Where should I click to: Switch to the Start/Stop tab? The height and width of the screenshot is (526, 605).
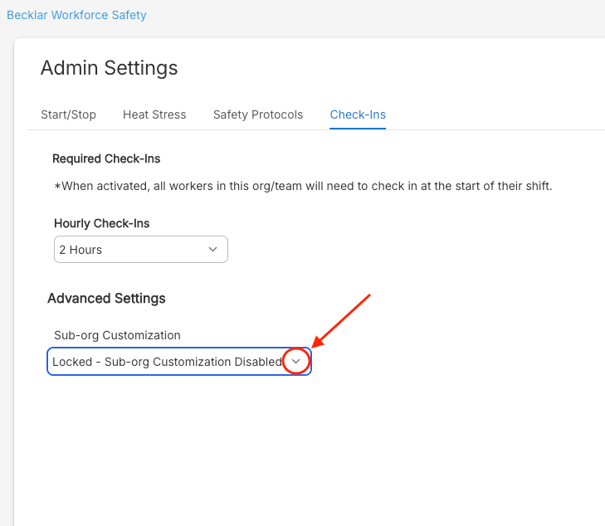pyautogui.click(x=68, y=114)
